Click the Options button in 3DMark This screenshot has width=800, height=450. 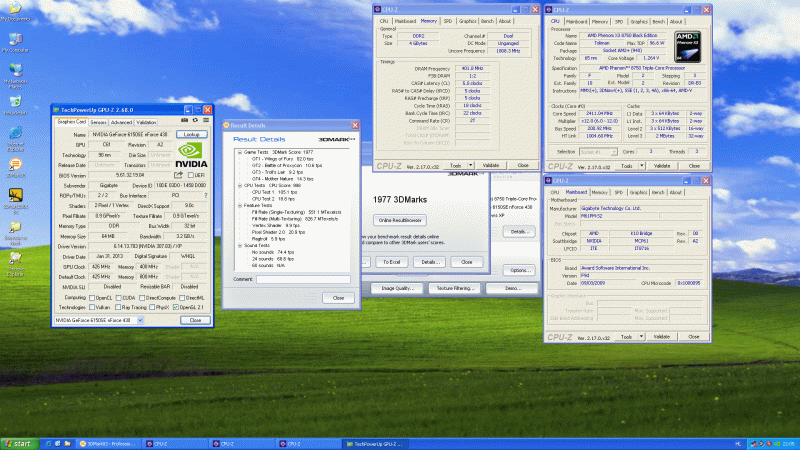[x=519, y=270]
